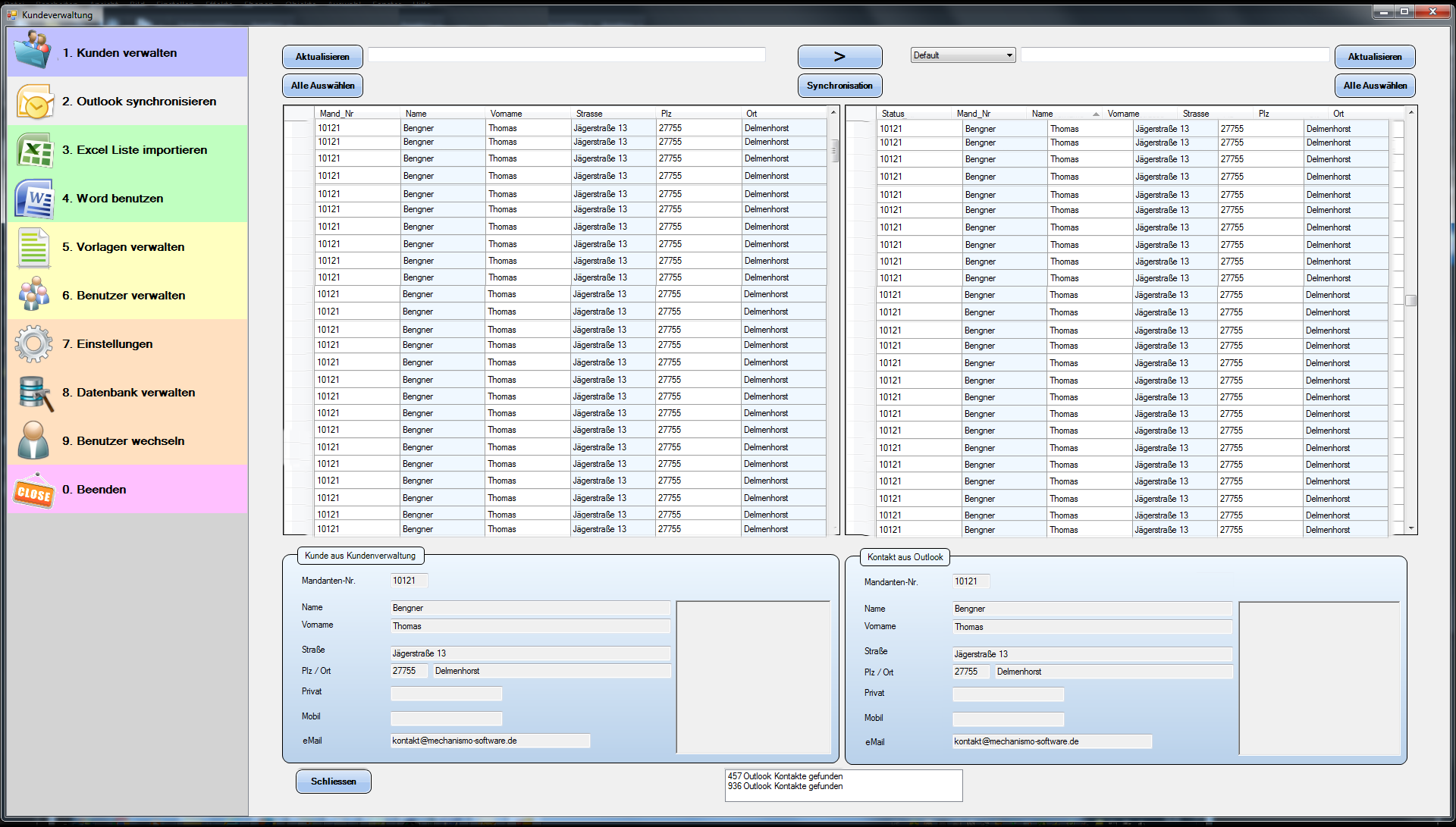Click the Vorlagen verwalten document icon
Image resolution: width=1456 pixels, height=827 pixels.
[33, 247]
